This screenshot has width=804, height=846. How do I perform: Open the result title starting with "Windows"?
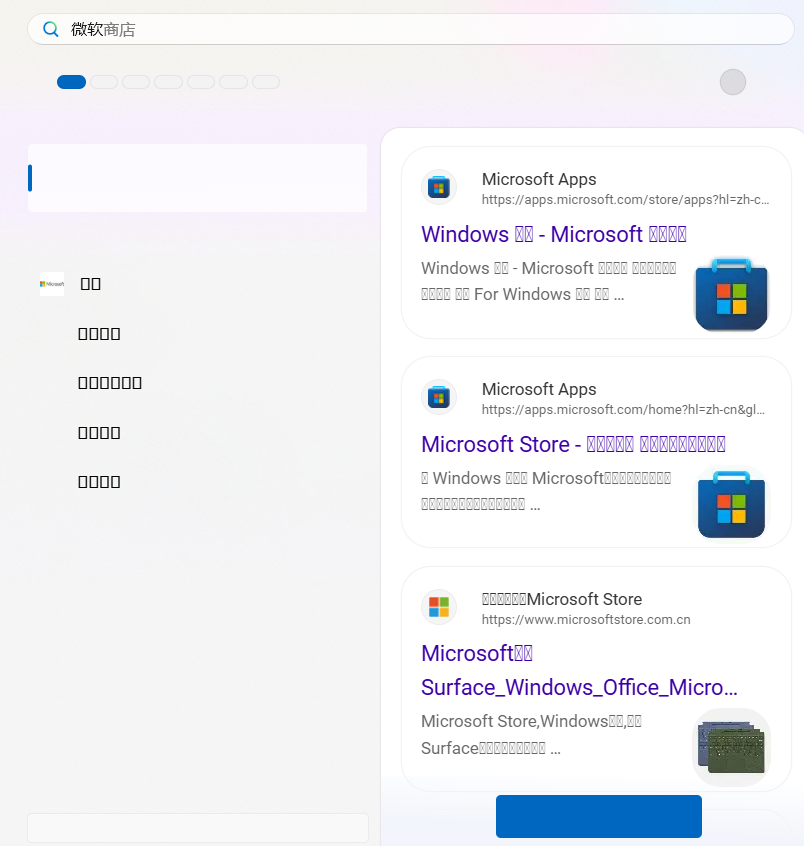pyautogui.click(x=554, y=234)
